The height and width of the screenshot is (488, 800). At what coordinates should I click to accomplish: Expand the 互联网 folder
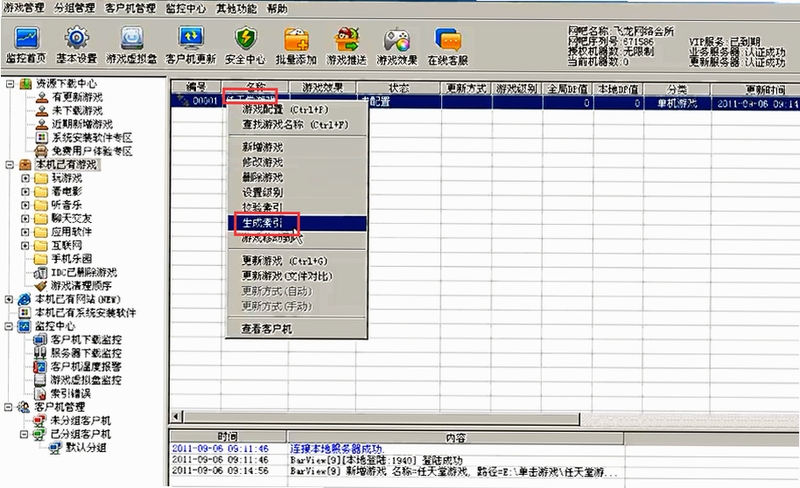(25, 246)
